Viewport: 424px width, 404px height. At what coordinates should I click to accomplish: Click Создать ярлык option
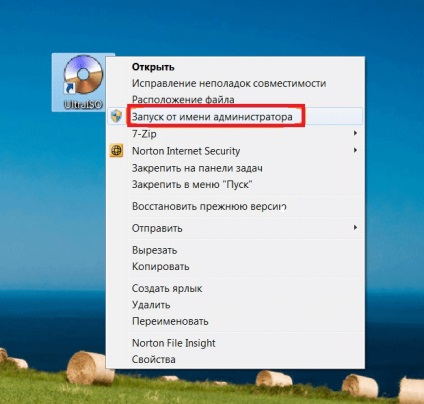click(x=167, y=288)
